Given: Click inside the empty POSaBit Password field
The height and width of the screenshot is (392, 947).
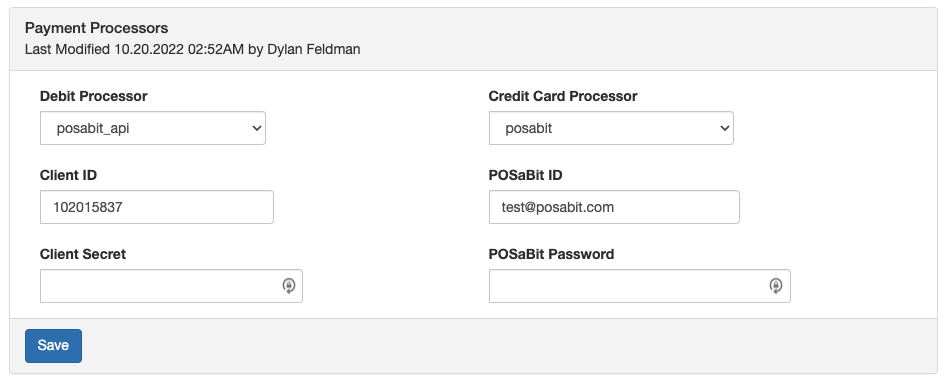Looking at the screenshot, I should [640, 286].
